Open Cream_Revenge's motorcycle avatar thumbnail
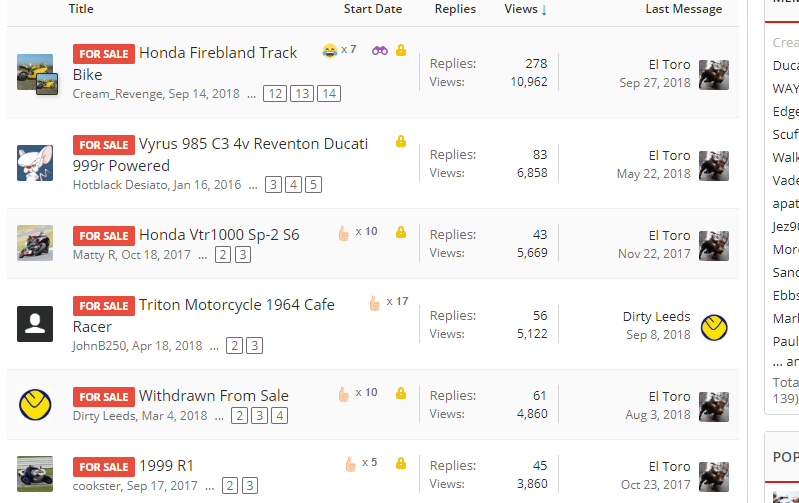This screenshot has width=799, height=503. point(35,72)
